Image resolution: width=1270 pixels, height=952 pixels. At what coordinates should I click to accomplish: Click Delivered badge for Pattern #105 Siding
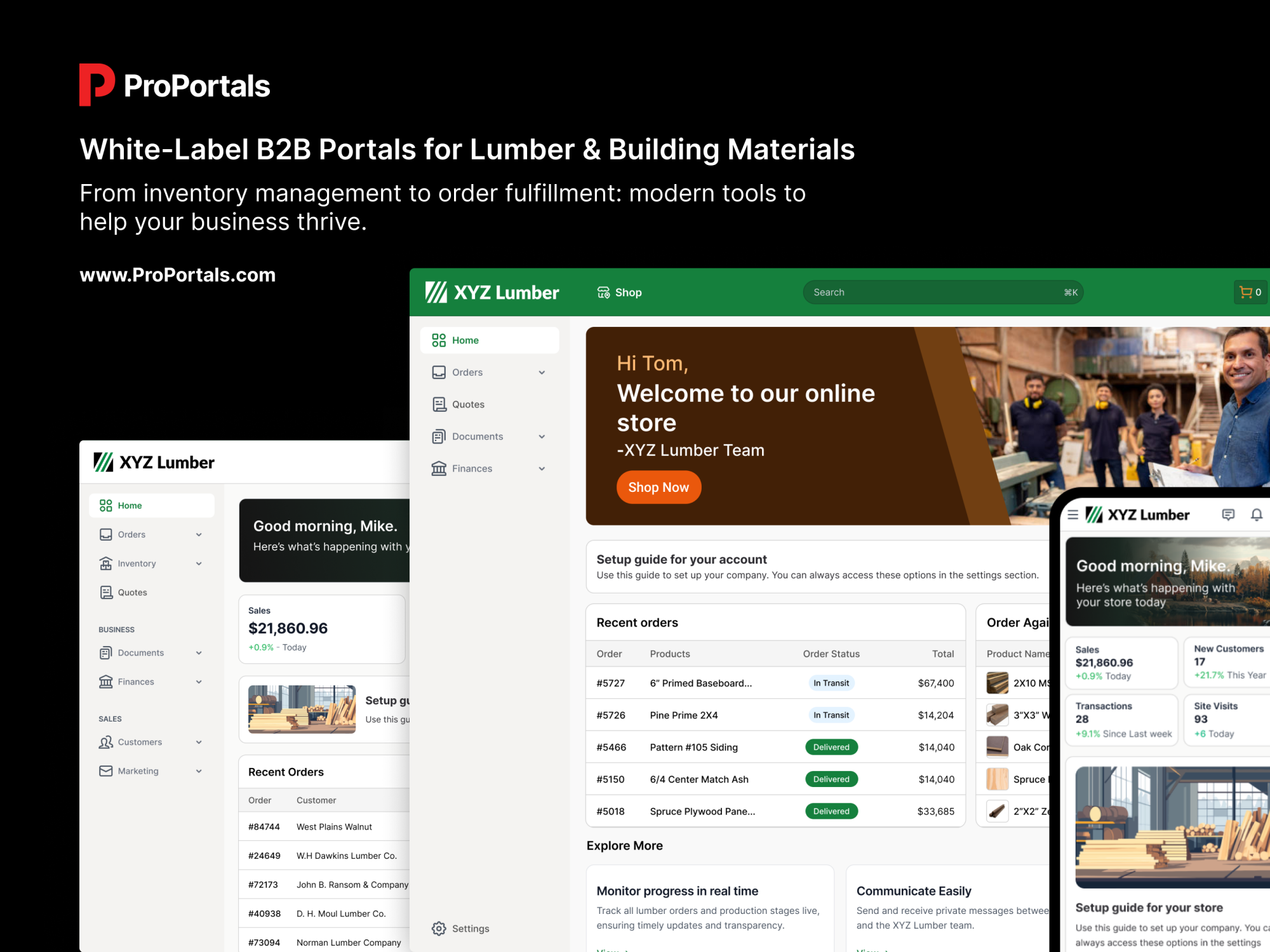pos(831,747)
